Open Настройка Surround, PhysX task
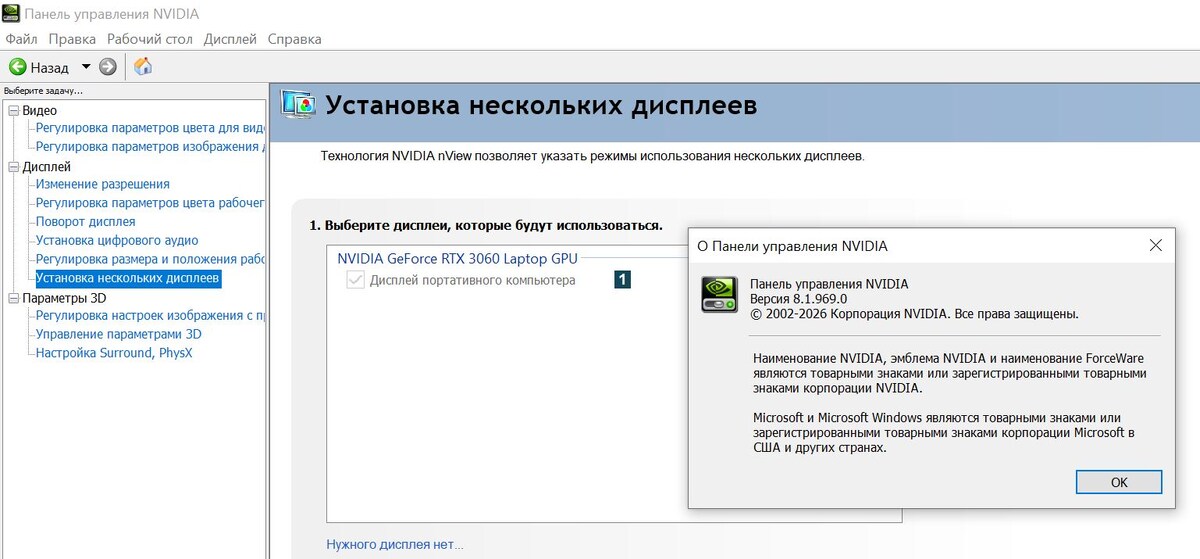The width and height of the screenshot is (1200, 559). (114, 353)
